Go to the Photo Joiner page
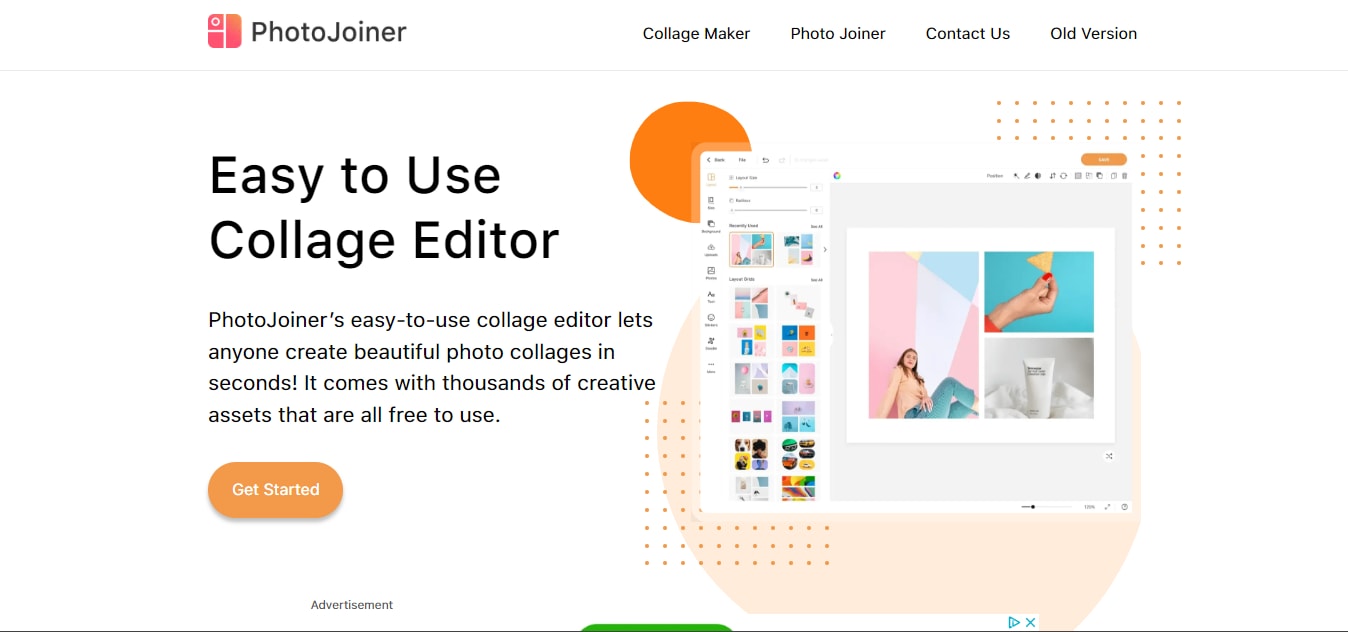 coord(838,33)
